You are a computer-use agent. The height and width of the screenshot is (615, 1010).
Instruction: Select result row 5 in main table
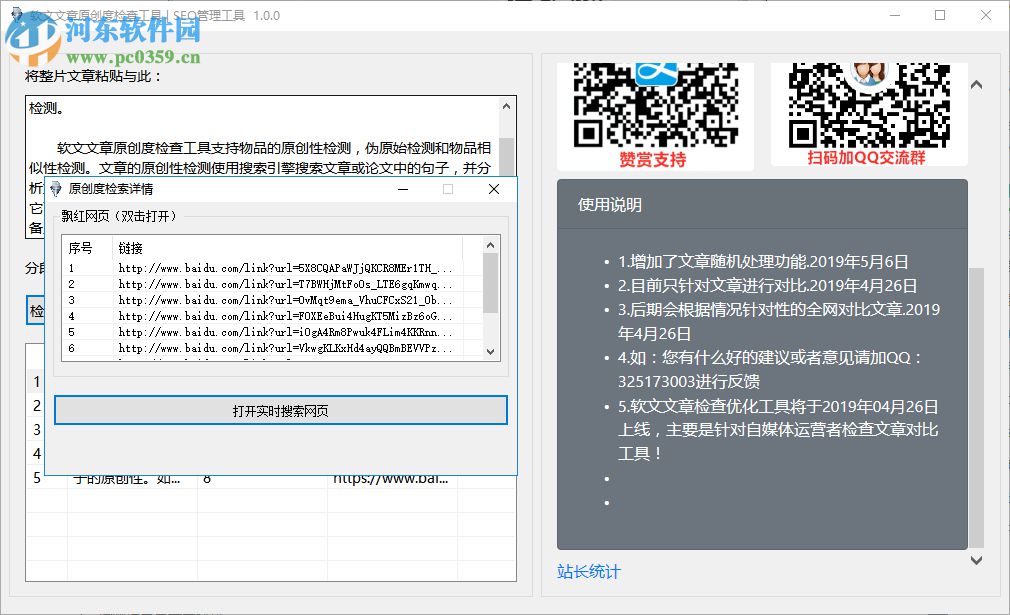(x=271, y=478)
